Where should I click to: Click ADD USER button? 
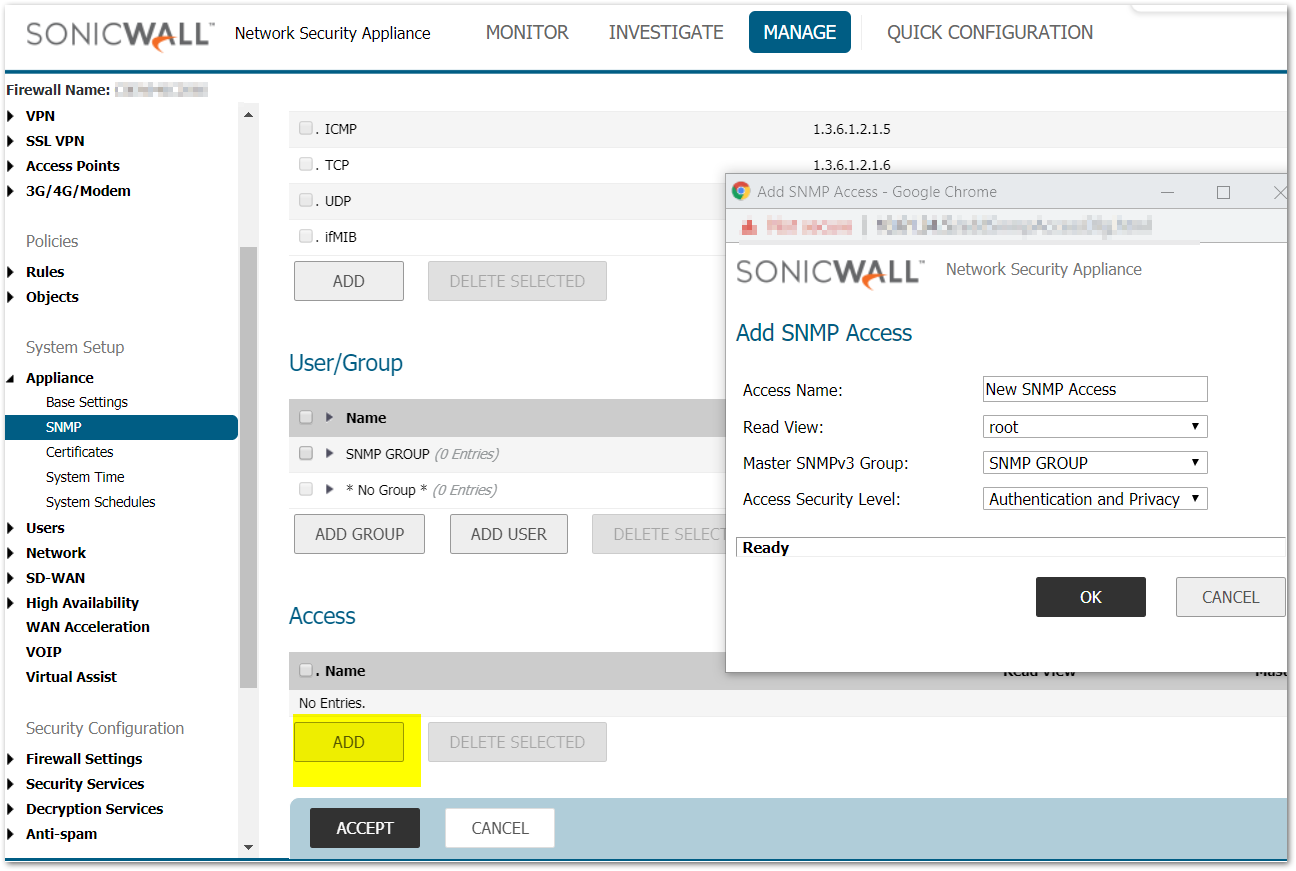[509, 534]
